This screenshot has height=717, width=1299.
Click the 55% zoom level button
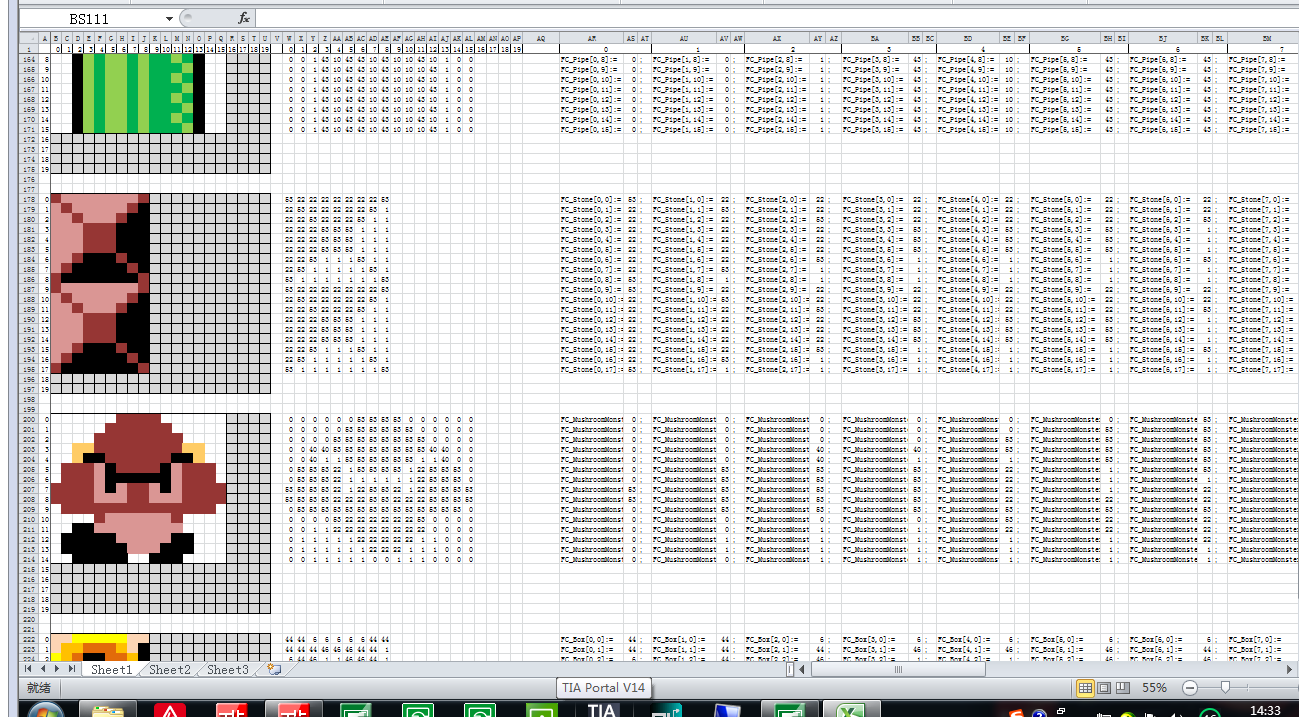coord(1154,688)
